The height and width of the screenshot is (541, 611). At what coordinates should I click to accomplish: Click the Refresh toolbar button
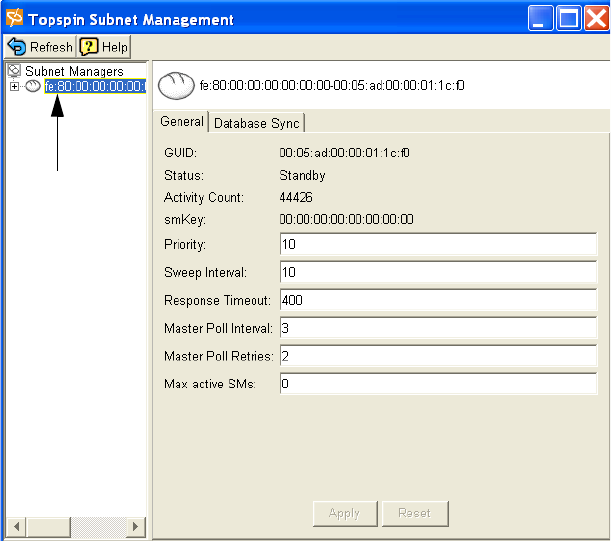(x=40, y=47)
